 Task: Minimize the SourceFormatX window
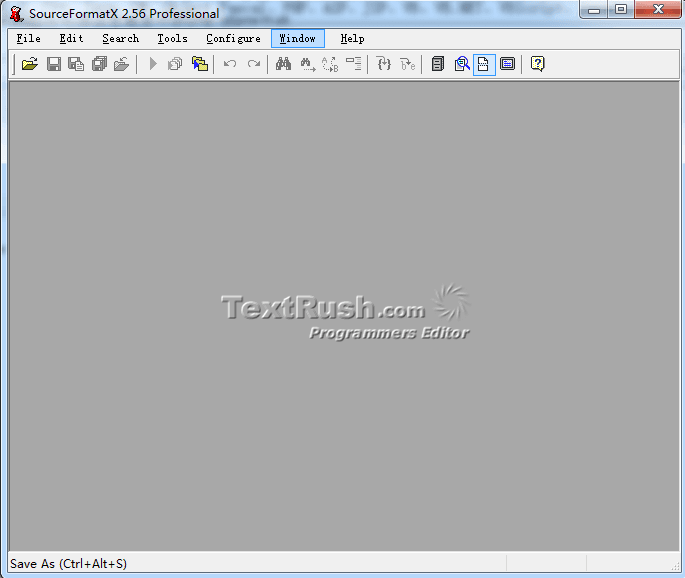pos(594,10)
